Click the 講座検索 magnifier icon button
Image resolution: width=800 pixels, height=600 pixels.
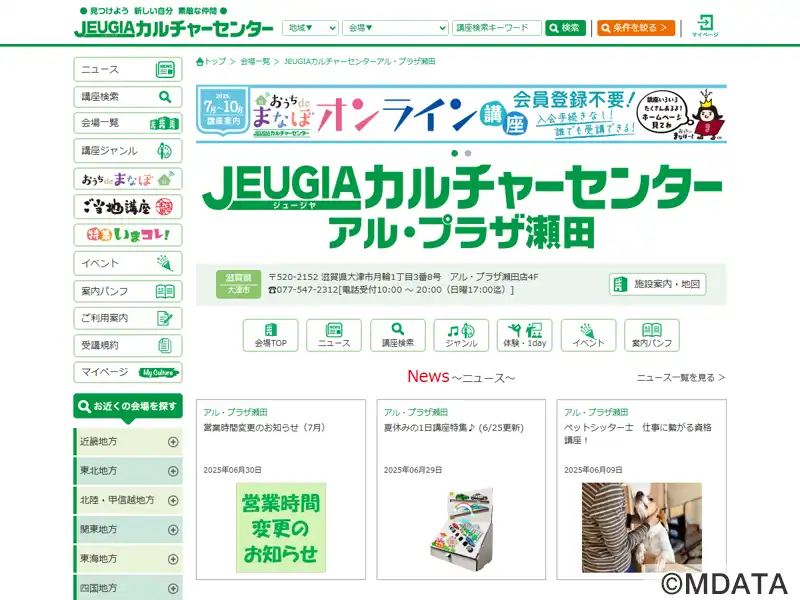(x=397, y=335)
